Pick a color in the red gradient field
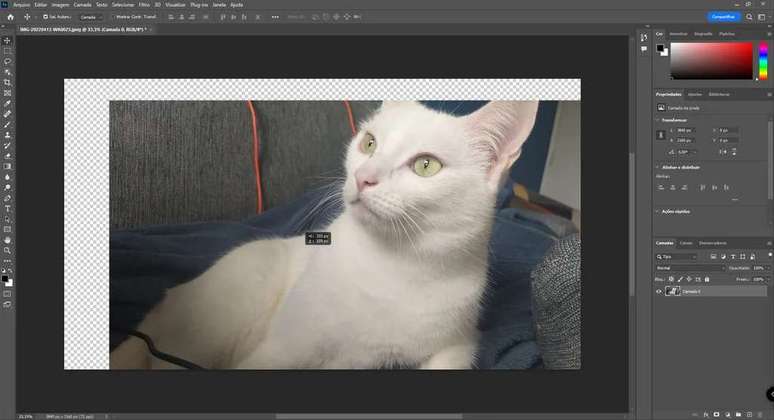 tap(711, 61)
